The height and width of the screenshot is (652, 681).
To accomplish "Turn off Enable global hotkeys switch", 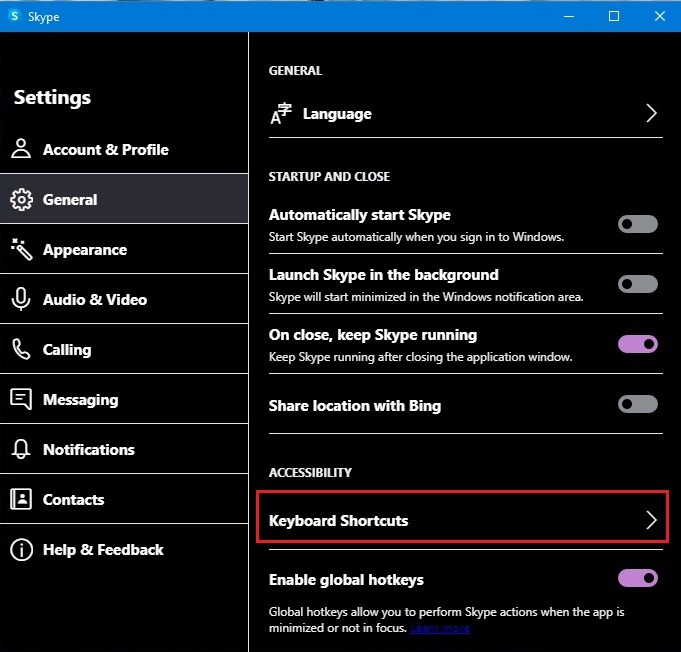I will [x=638, y=578].
